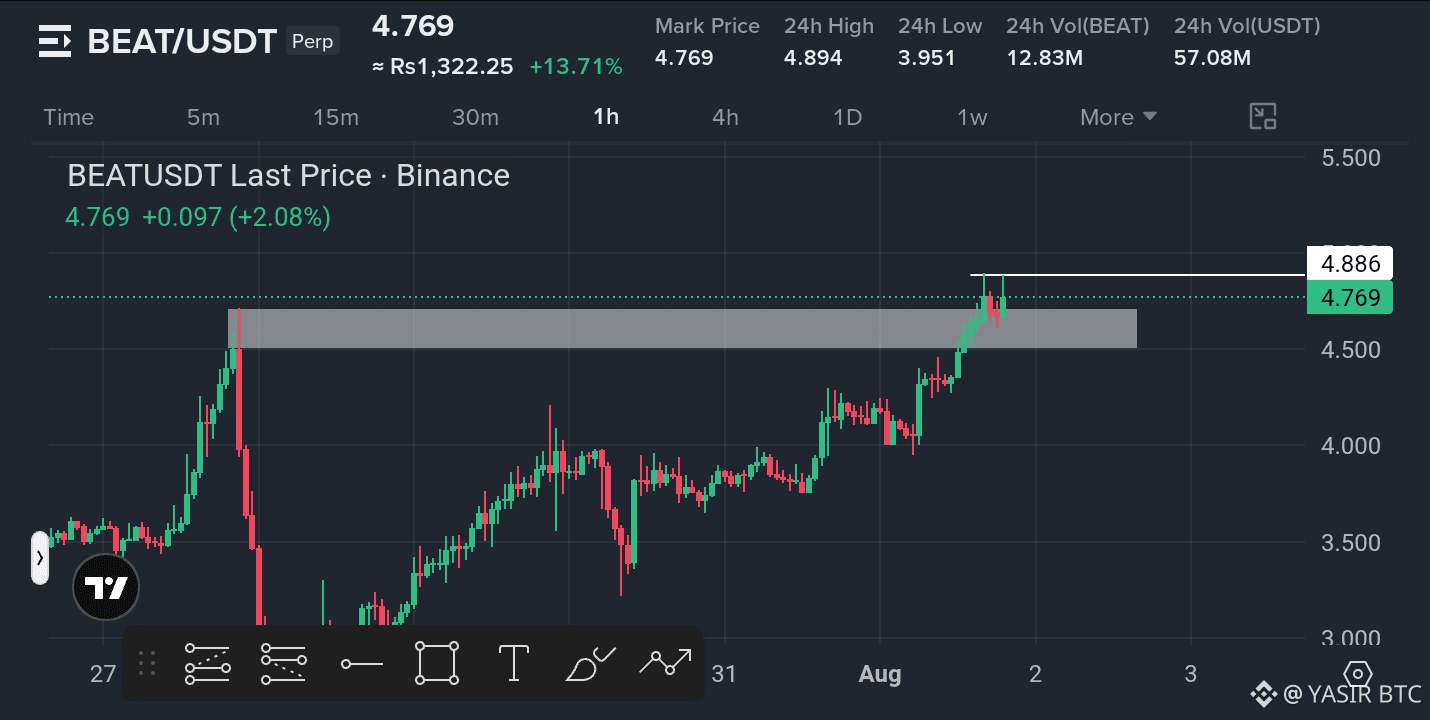The image size is (1430, 720).
Task: Click the TradingView logo badge
Action: pyautogui.click(x=106, y=588)
